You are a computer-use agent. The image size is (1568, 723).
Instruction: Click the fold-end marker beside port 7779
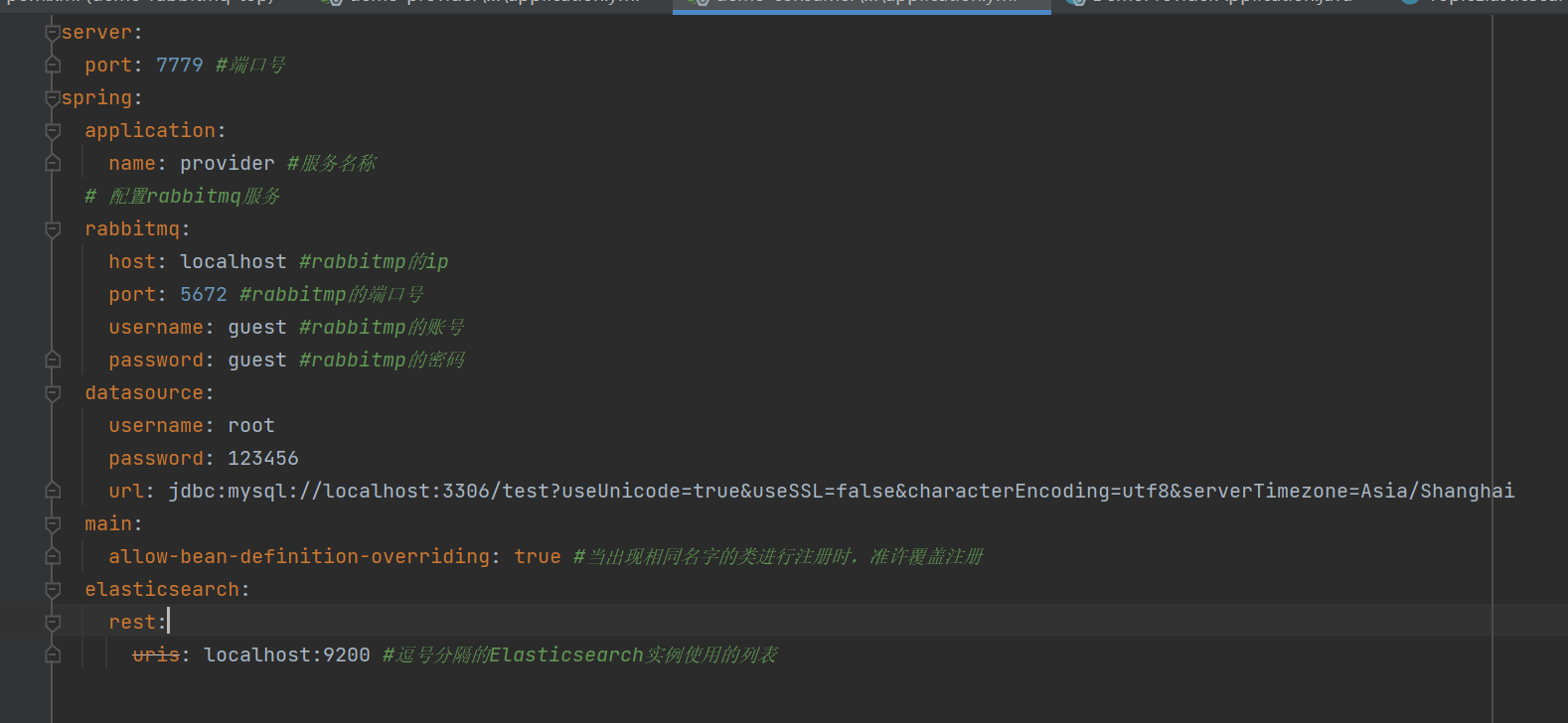tap(53, 66)
